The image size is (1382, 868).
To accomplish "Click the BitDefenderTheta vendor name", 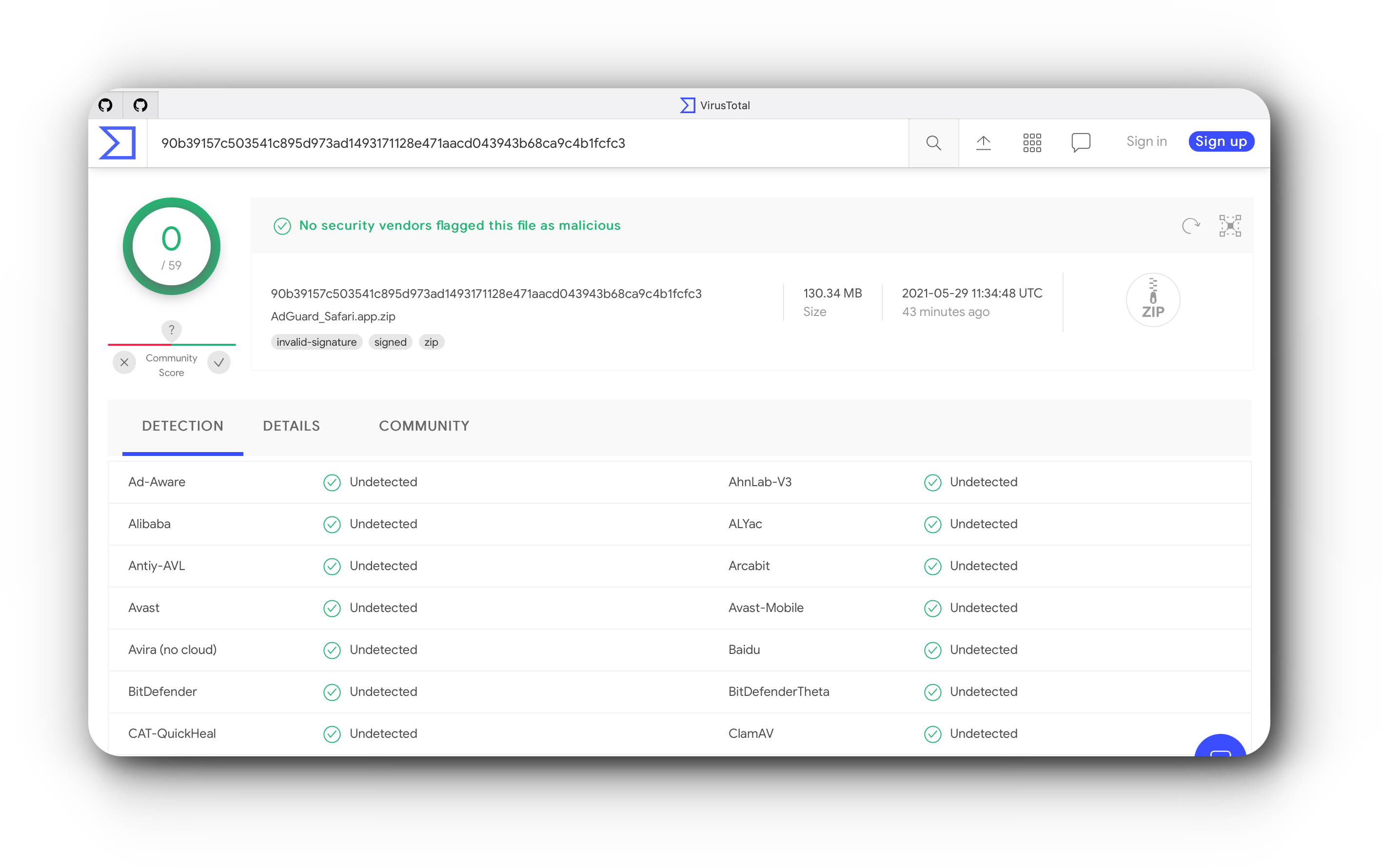I will click(x=779, y=692).
